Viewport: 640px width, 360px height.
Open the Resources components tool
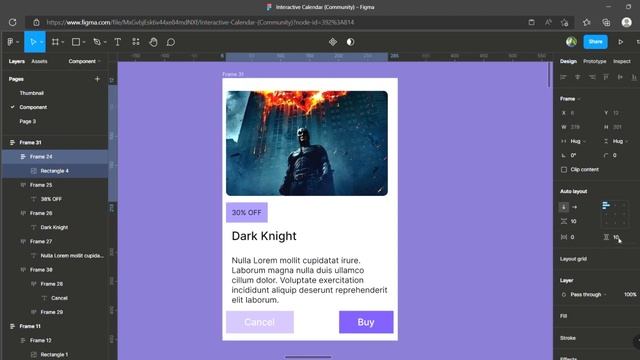point(136,42)
